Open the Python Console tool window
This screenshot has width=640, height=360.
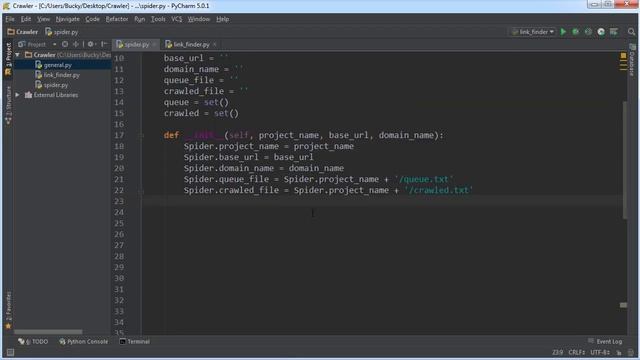pos(84,342)
